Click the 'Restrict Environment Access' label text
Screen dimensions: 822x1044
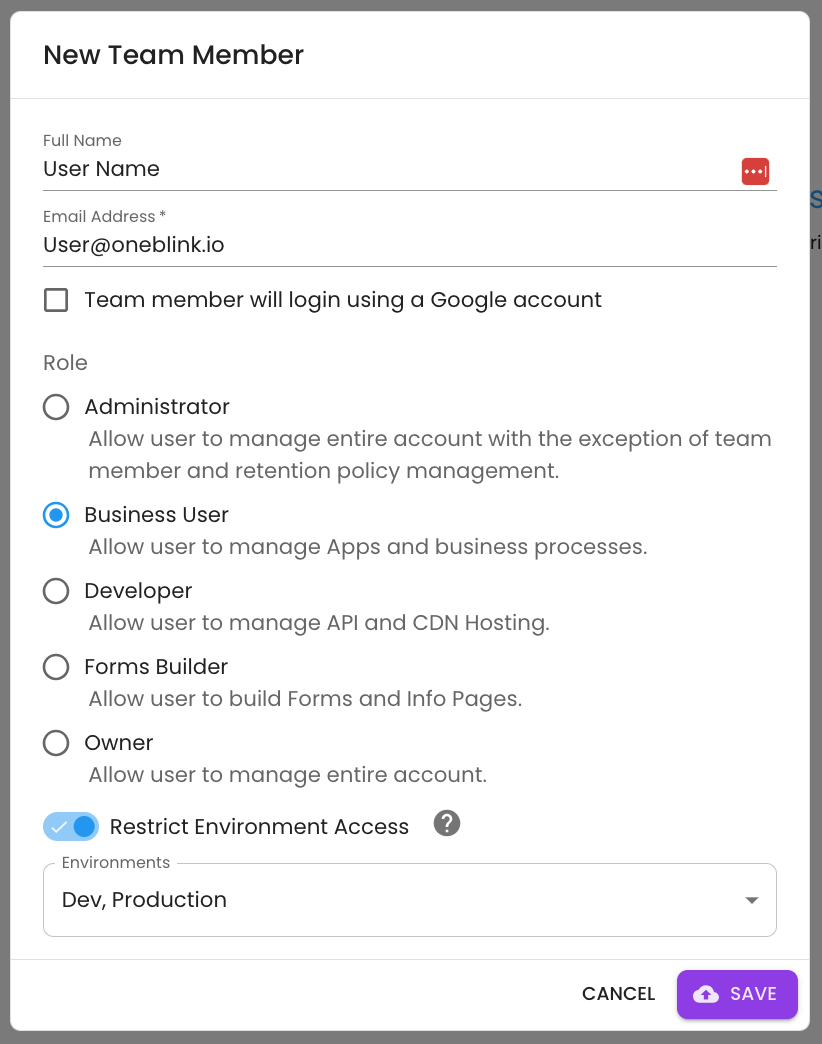coord(259,827)
